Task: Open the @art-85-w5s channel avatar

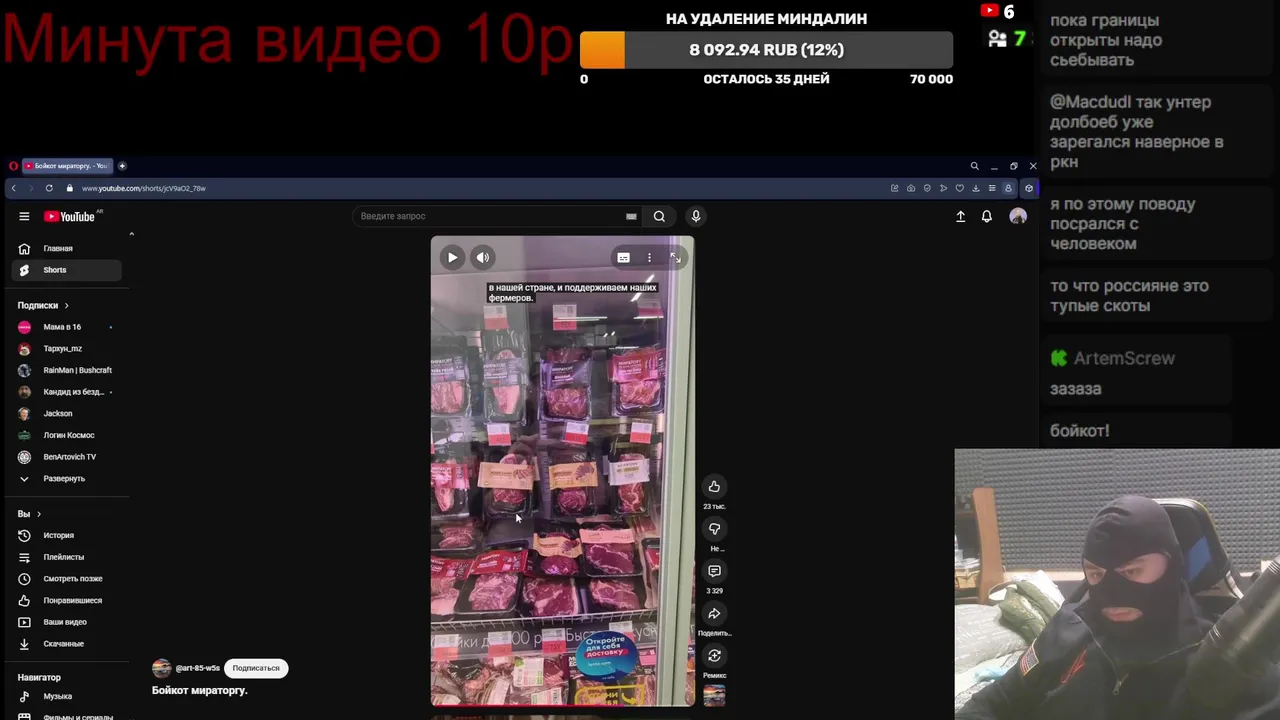Action: 161,668
